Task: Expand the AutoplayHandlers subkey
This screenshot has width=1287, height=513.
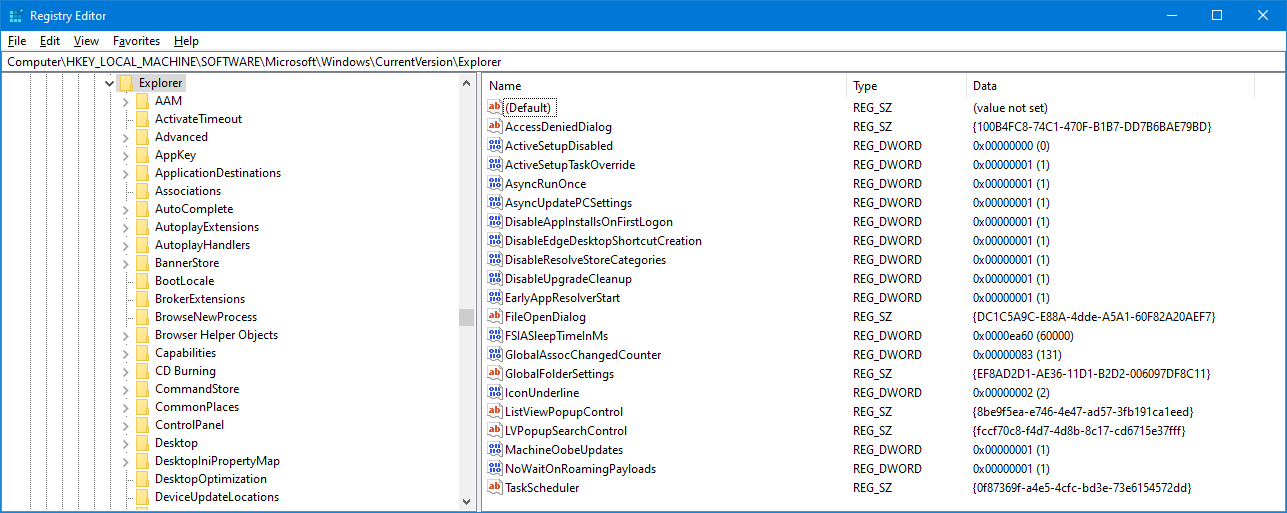Action: [125, 245]
